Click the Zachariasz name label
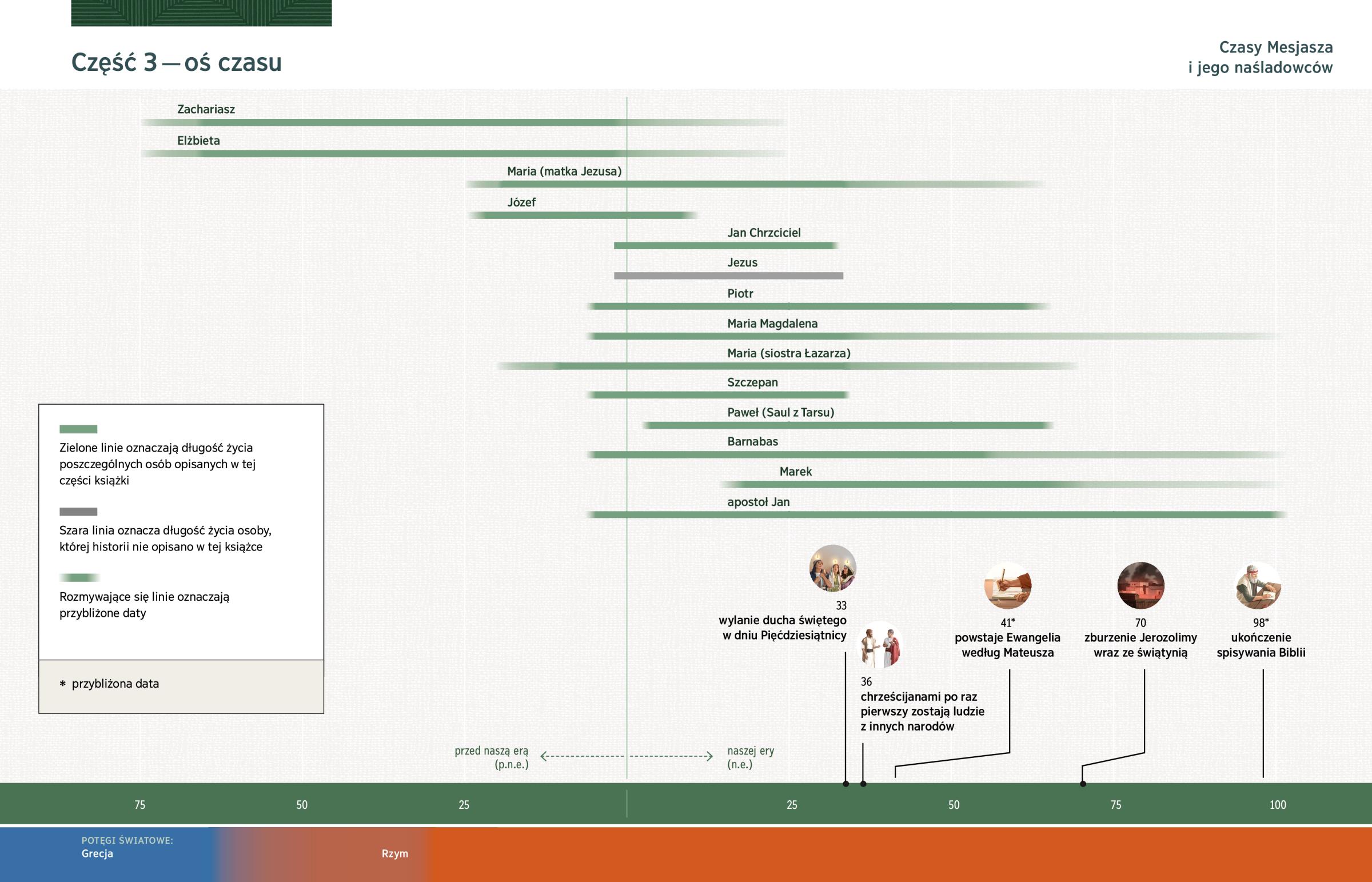Viewport: 1372px width, 882px height. 206,109
